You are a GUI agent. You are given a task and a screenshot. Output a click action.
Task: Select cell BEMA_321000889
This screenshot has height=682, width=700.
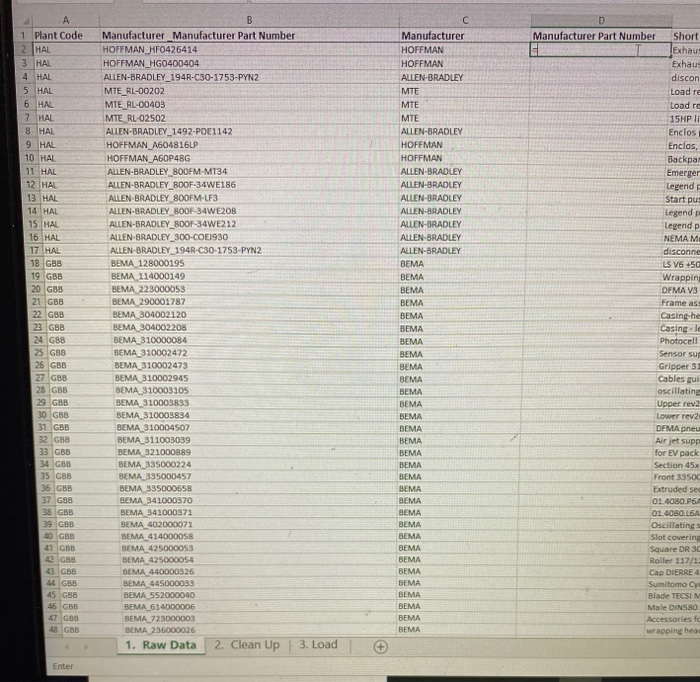258,452
